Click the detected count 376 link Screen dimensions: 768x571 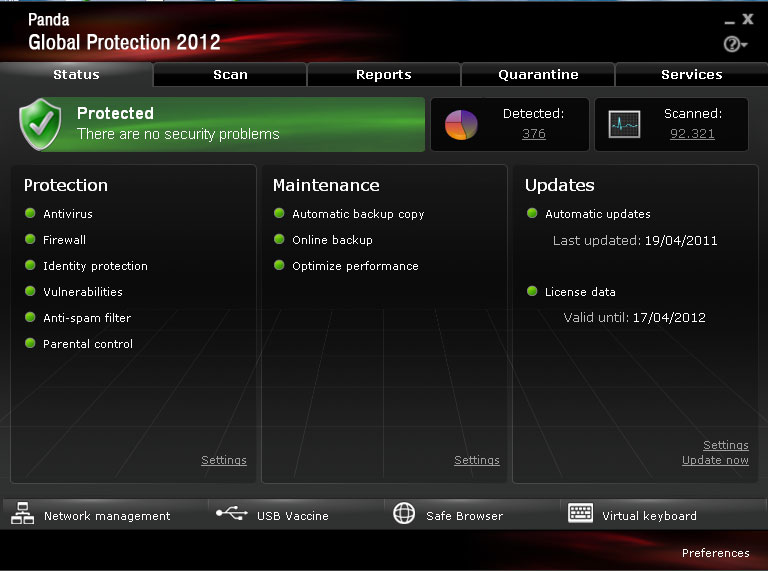pos(533,134)
